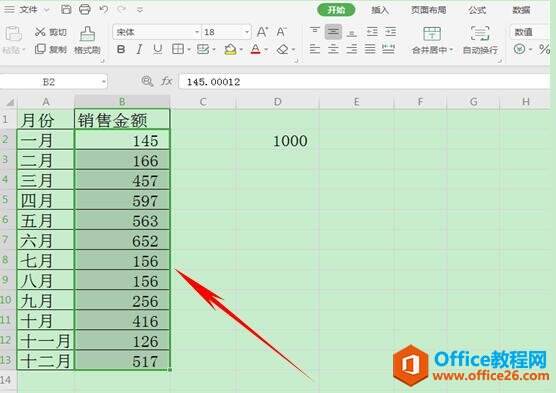556x393 pixels.
Task: Open the Name Box dropdown arrow
Action: tap(104, 82)
